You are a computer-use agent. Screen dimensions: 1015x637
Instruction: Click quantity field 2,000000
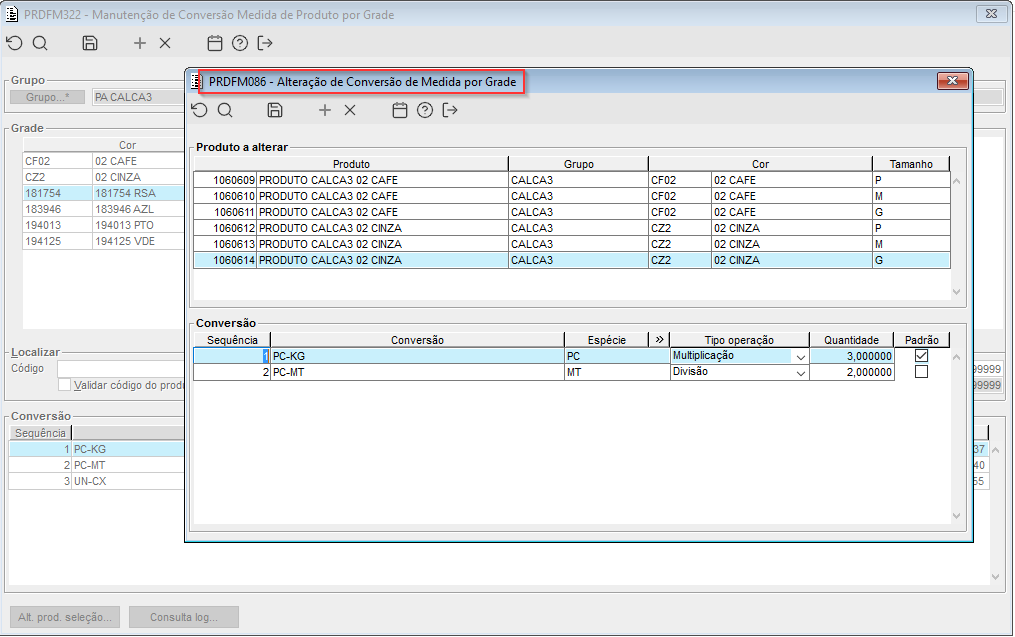tap(851, 372)
